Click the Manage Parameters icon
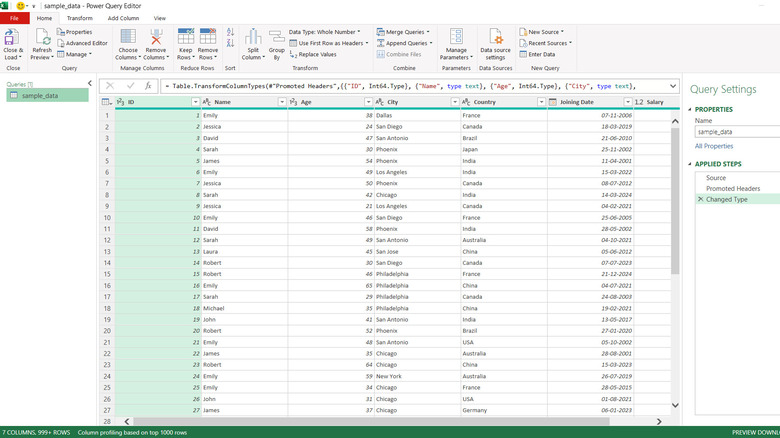 coord(456,38)
